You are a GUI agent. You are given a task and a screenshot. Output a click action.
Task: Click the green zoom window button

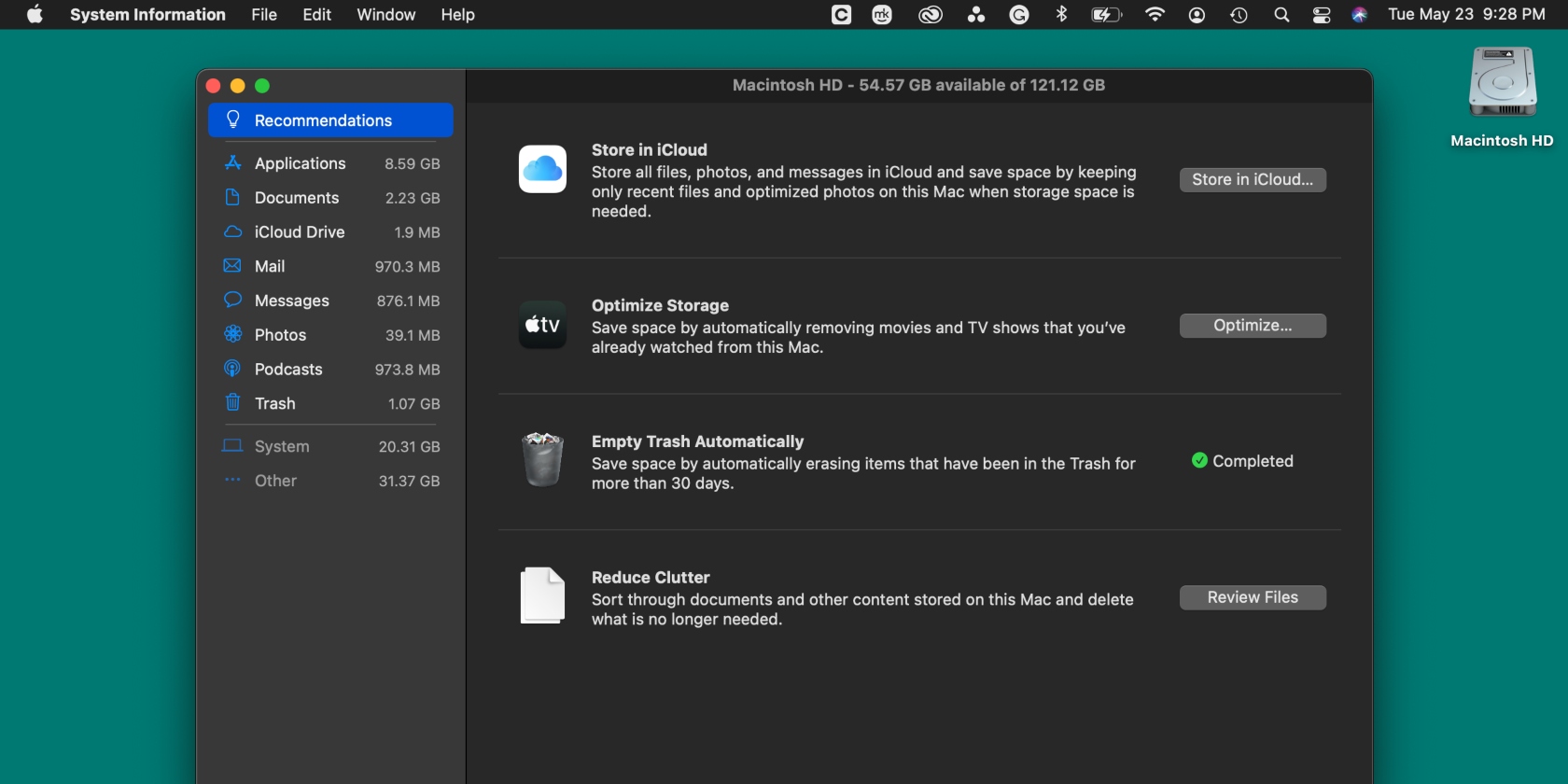[x=262, y=85]
